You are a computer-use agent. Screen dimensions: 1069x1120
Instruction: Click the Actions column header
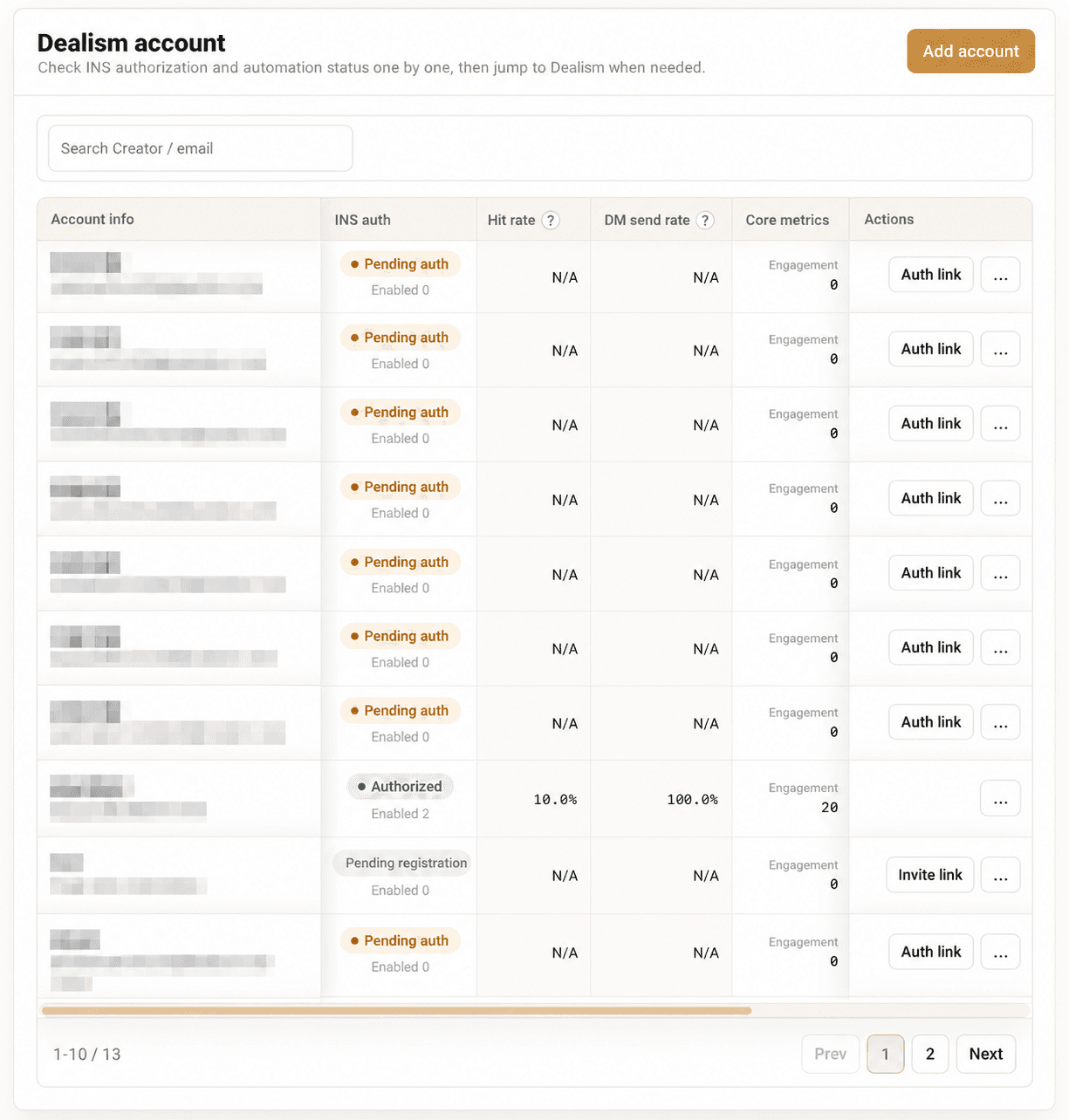888,219
